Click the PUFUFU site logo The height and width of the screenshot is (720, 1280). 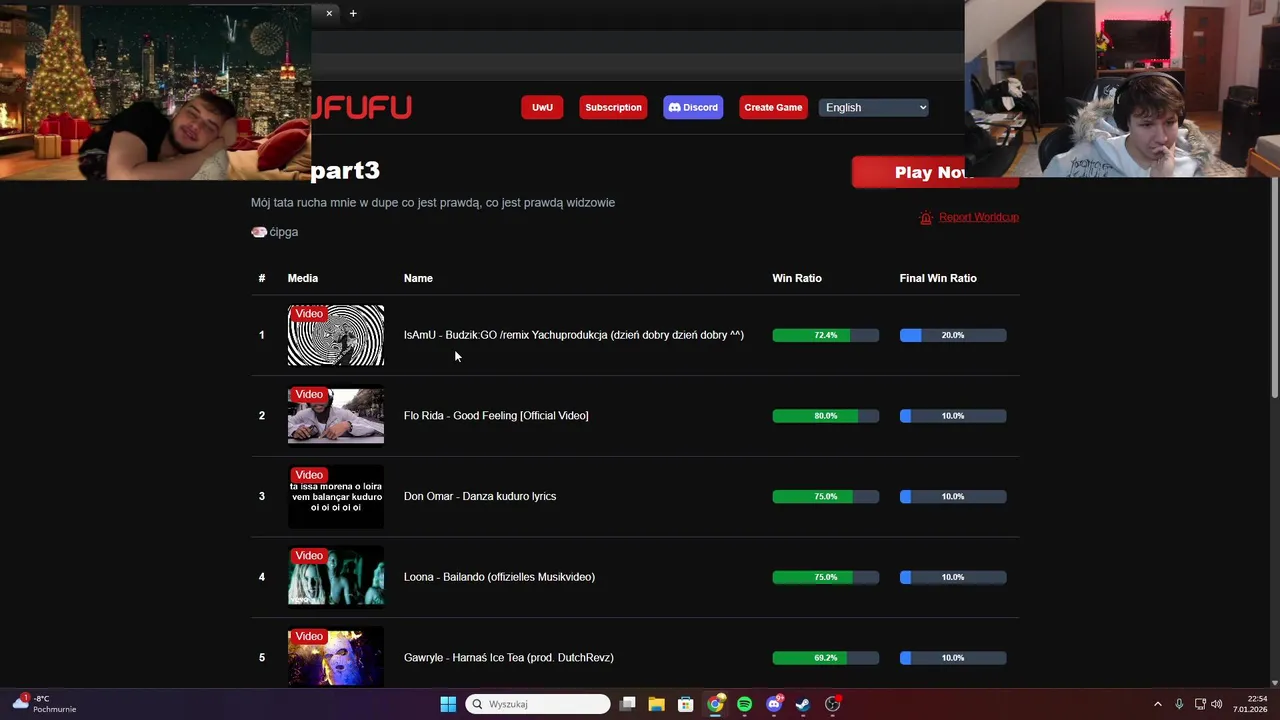tap(362, 107)
